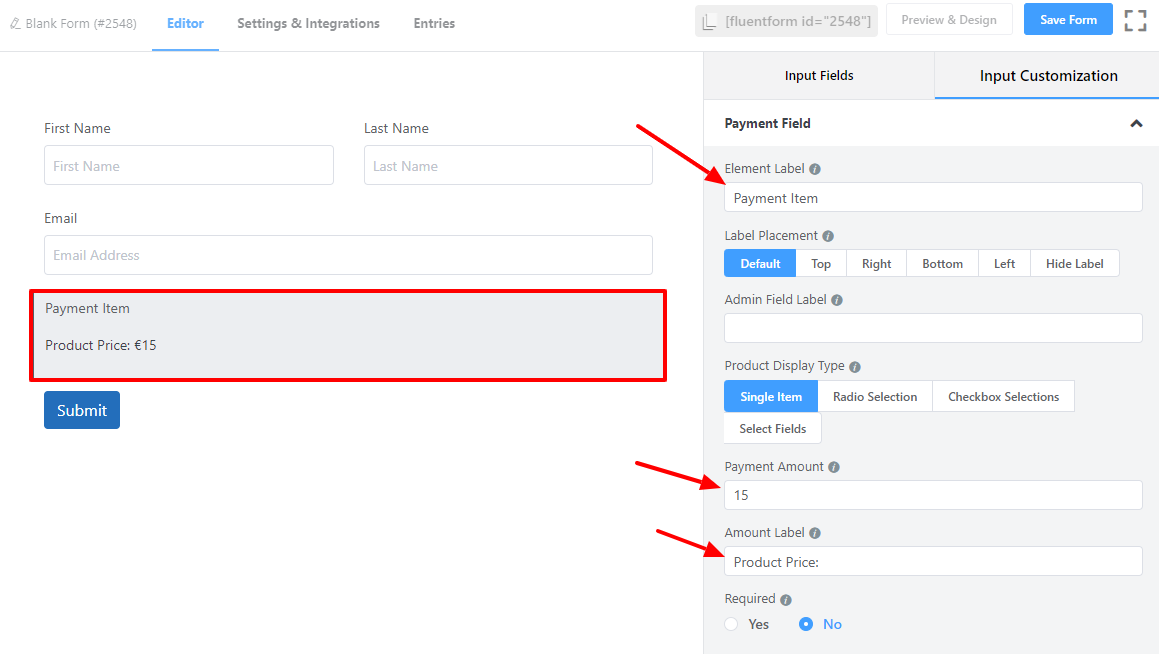
Task: Click the help icon beside Product Display Type
Action: tap(855, 366)
